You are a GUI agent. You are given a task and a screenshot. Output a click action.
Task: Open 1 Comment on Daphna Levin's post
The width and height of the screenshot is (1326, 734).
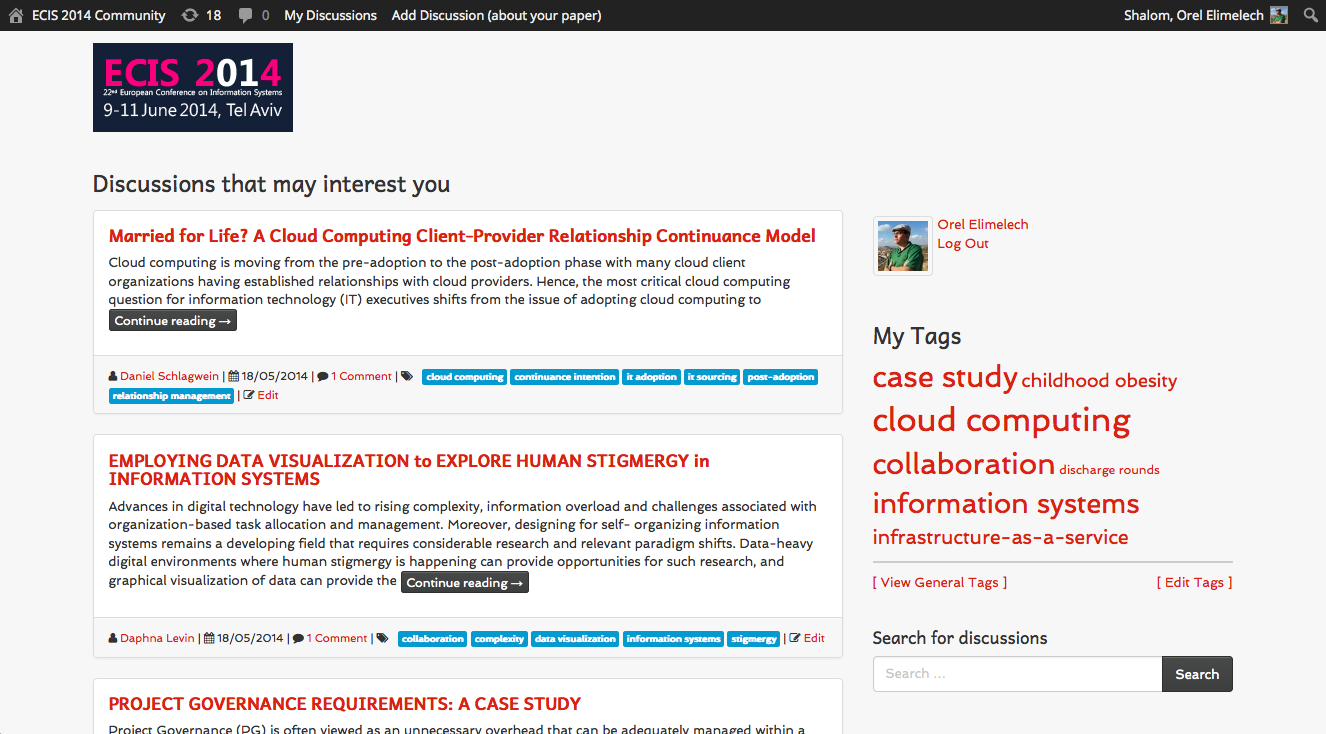pos(337,638)
